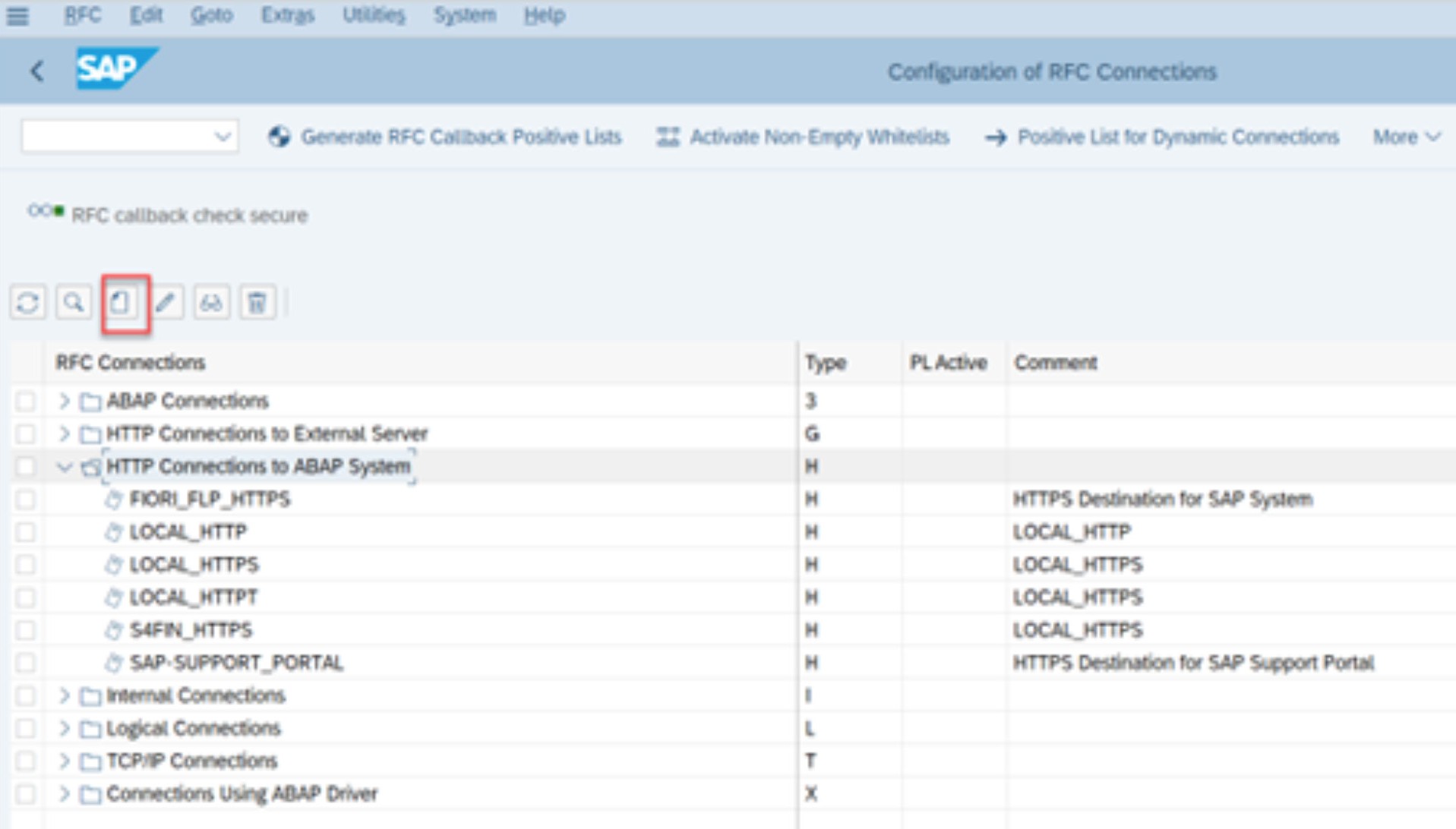
Task: Create a new RFC connection
Action: pos(121,303)
